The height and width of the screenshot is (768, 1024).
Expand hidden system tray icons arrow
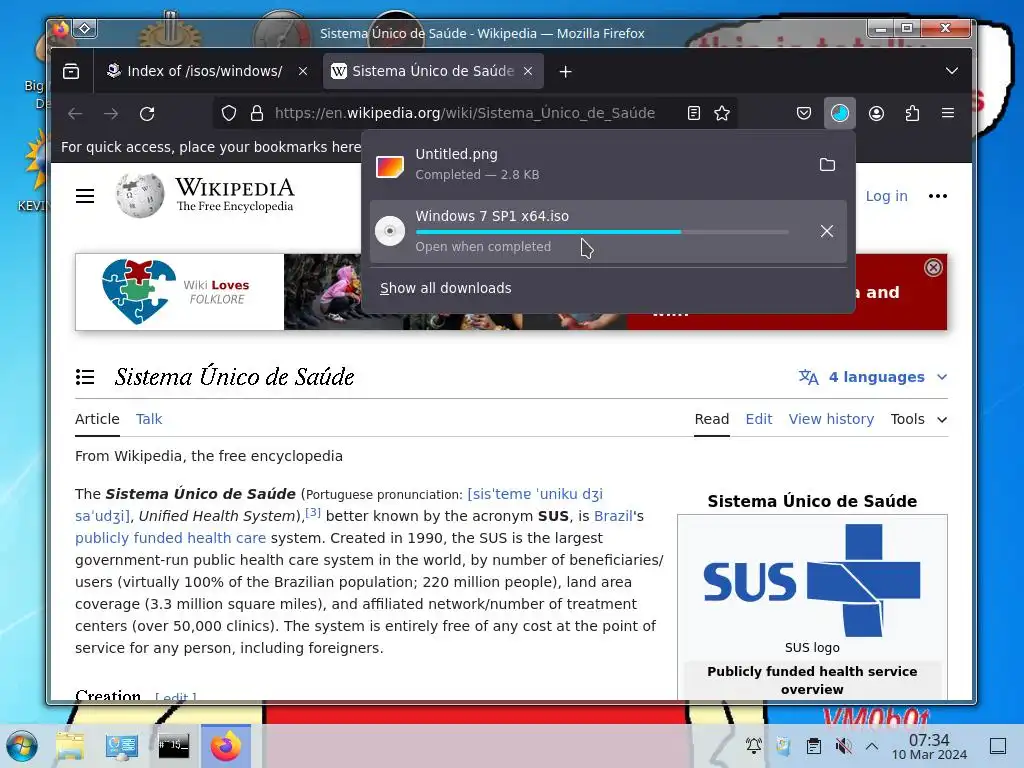872,745
